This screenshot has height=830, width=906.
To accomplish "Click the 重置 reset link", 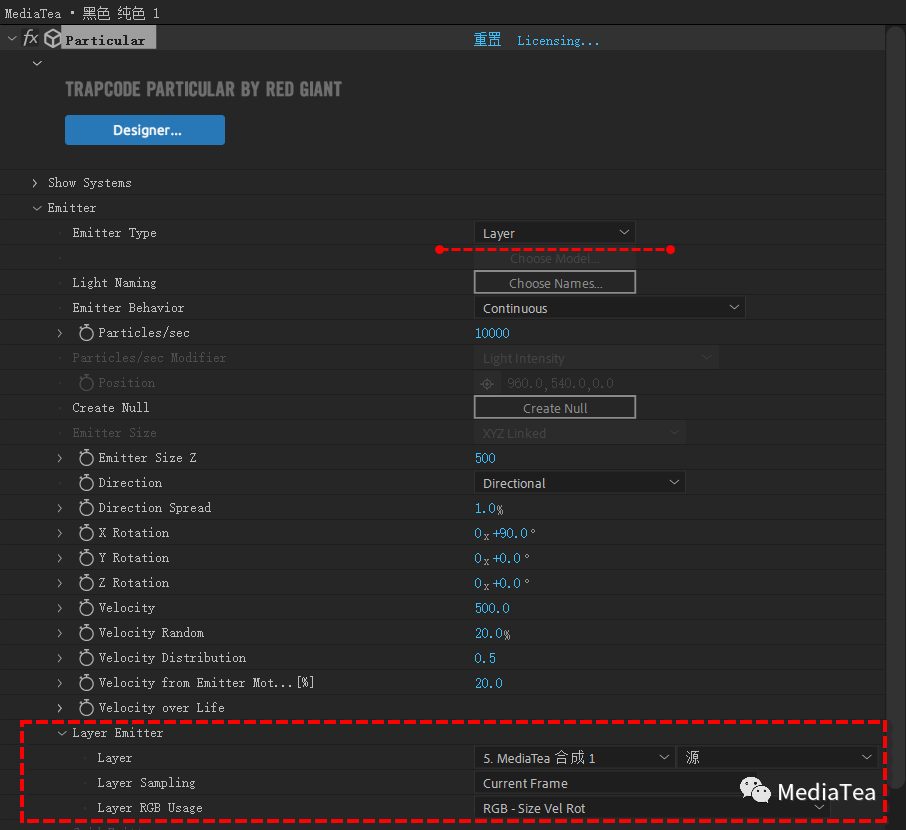I will click(487, 40).
